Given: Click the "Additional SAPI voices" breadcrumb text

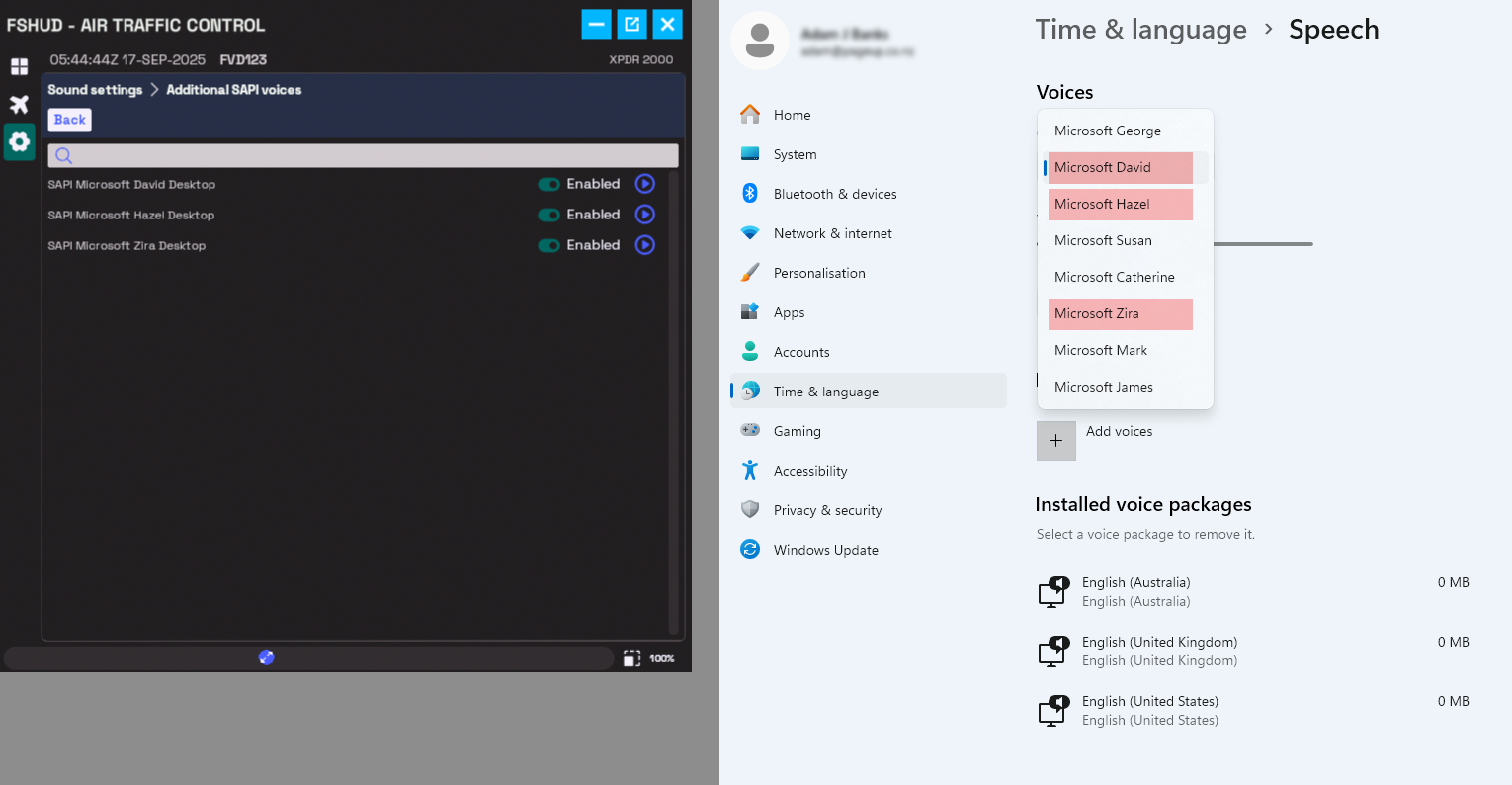Looking at the screenshot, I should (x=234, y=90).
